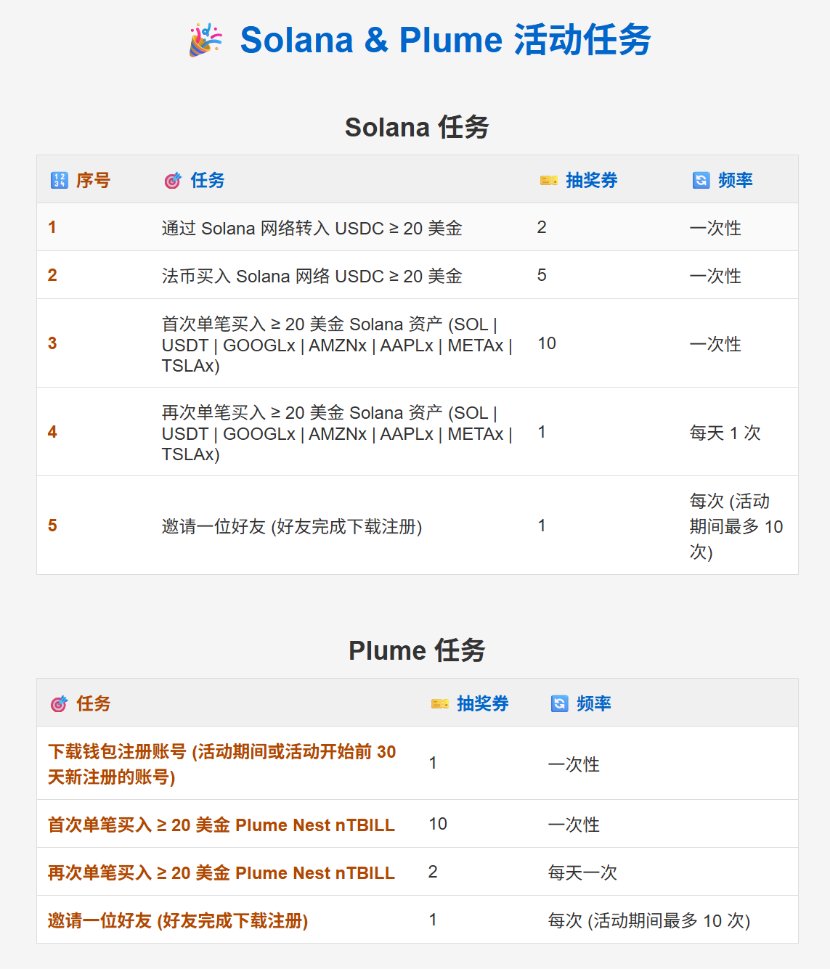Click the refresh icon in the Solana 频率 header

(x=700, y=181)
